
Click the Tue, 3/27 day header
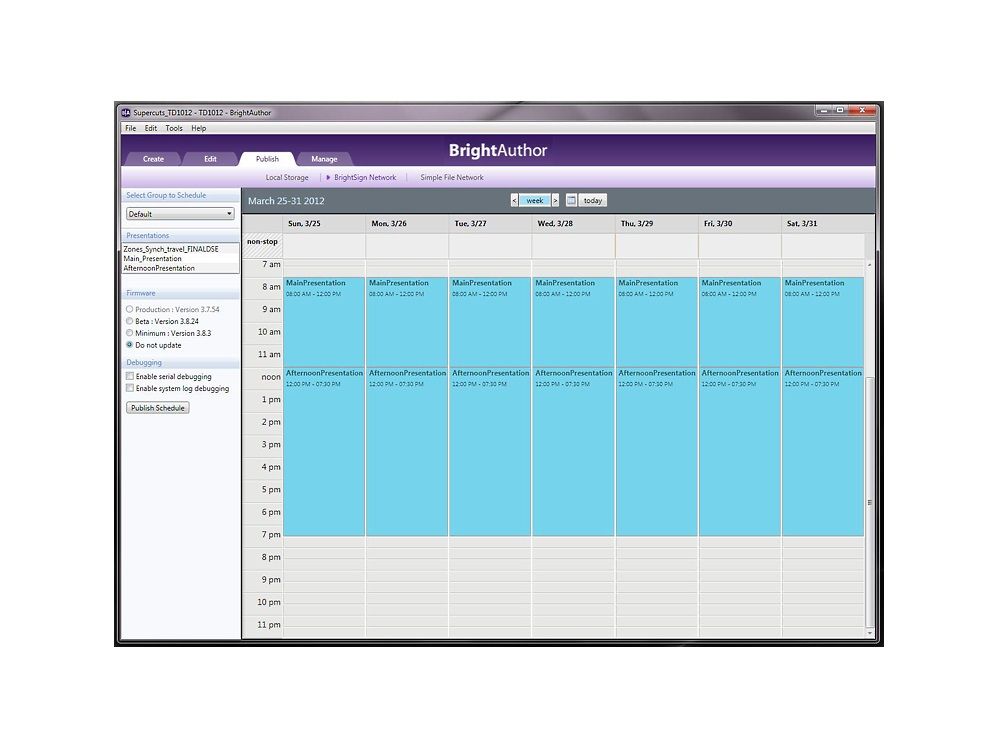(x=490, y=223)
